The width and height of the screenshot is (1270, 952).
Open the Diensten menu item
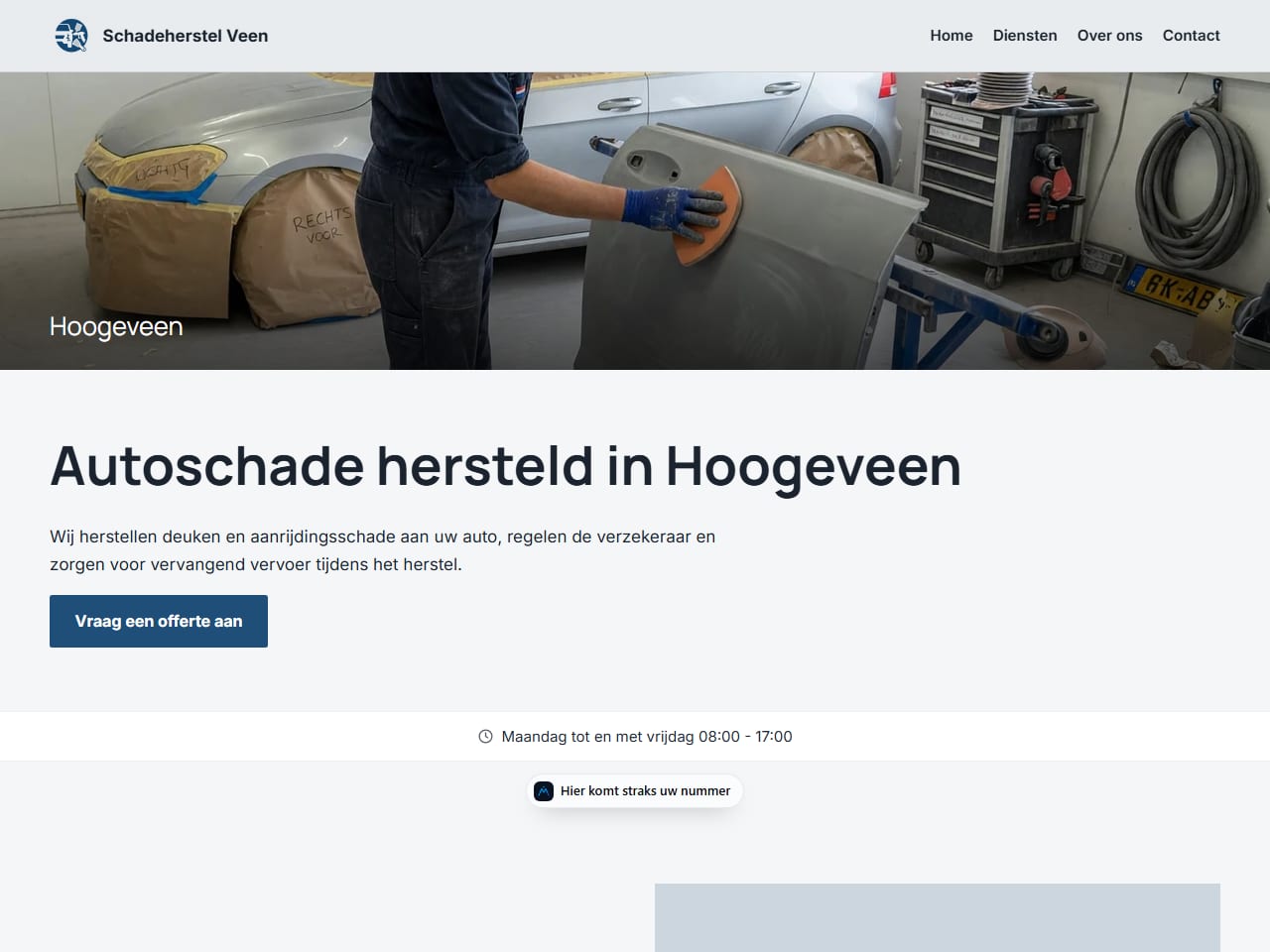click(x=1025, y=36)
